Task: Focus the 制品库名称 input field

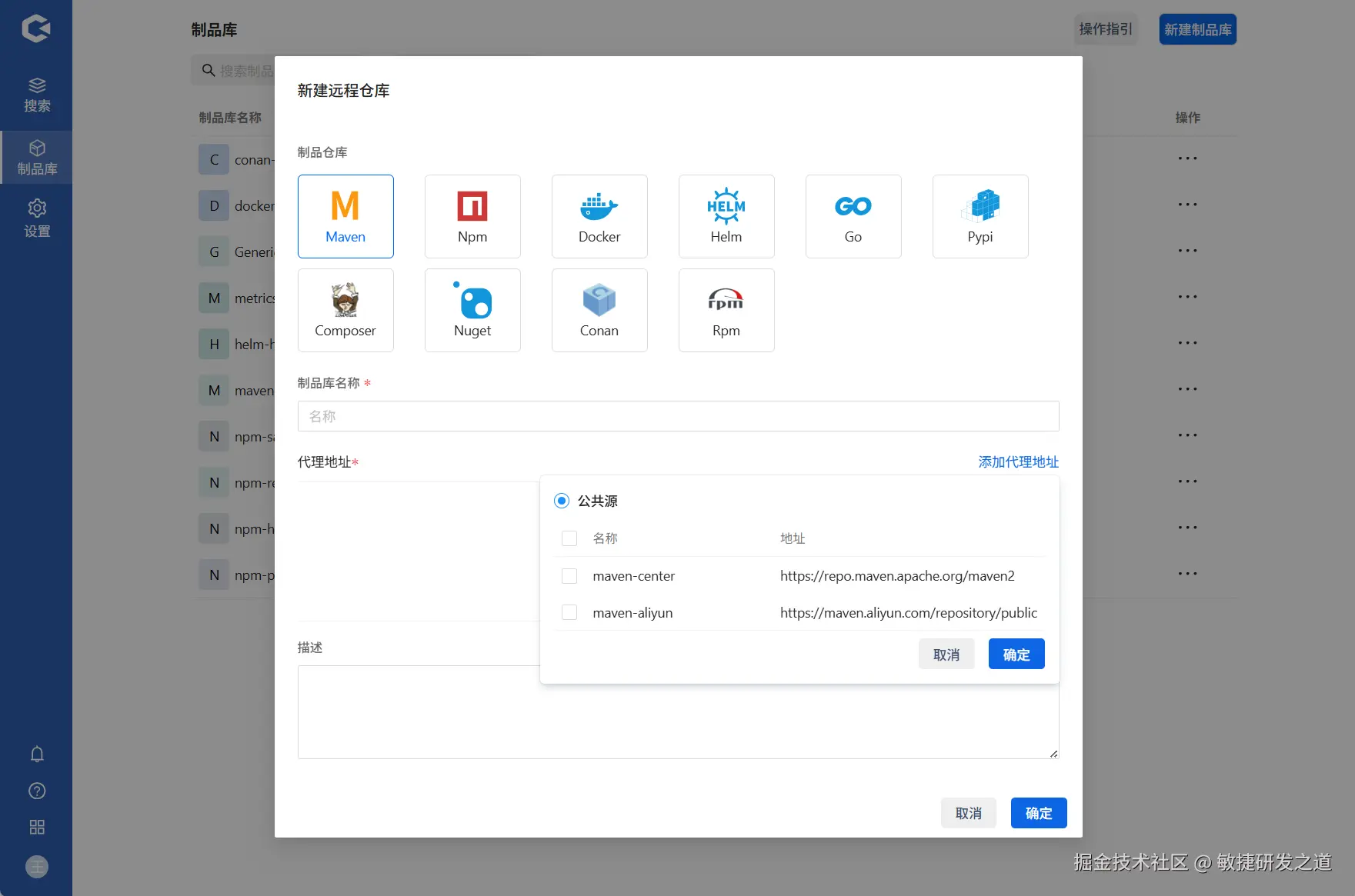Action: [x=679, y=416]
